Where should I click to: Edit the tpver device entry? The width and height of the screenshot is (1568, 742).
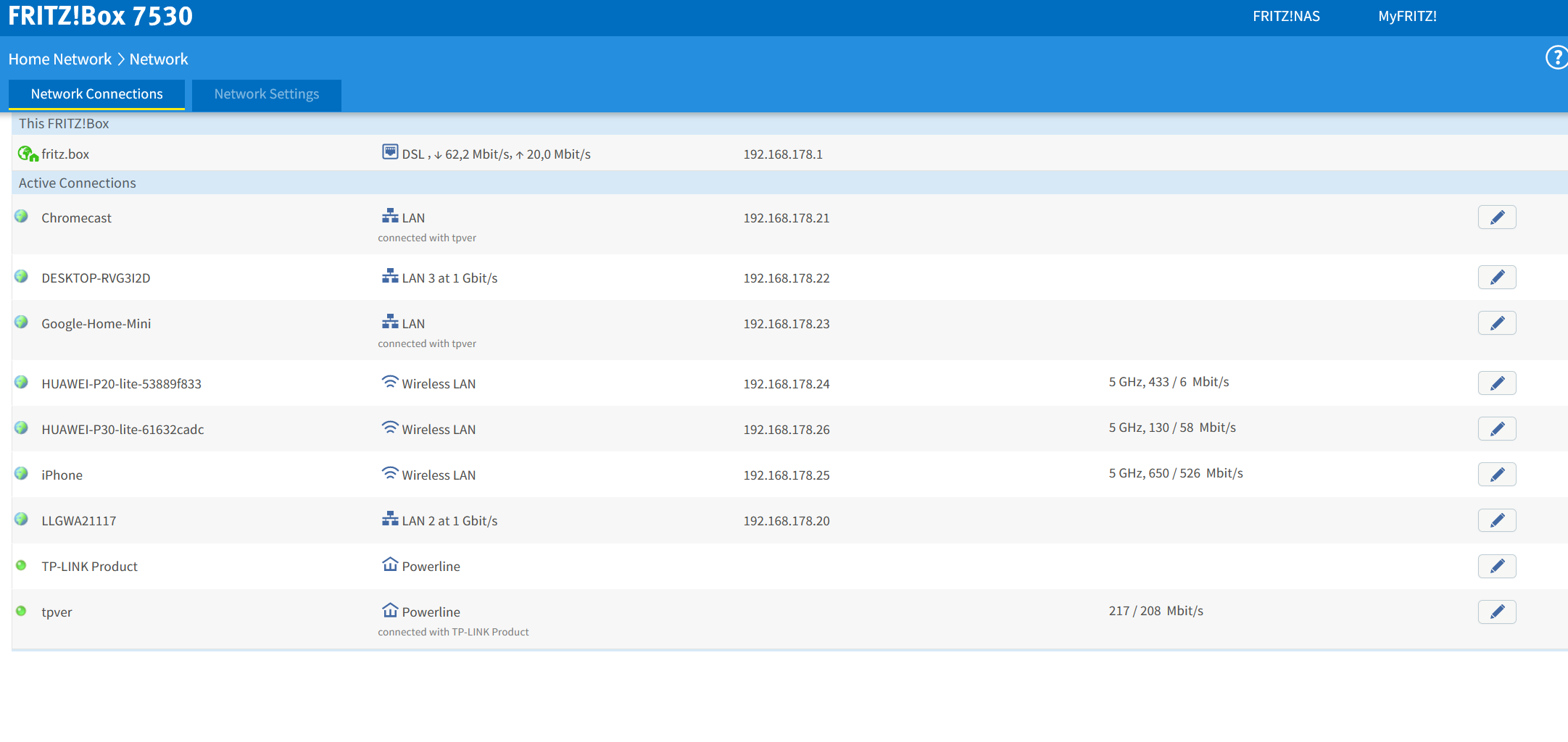(x=1497, y=612)
